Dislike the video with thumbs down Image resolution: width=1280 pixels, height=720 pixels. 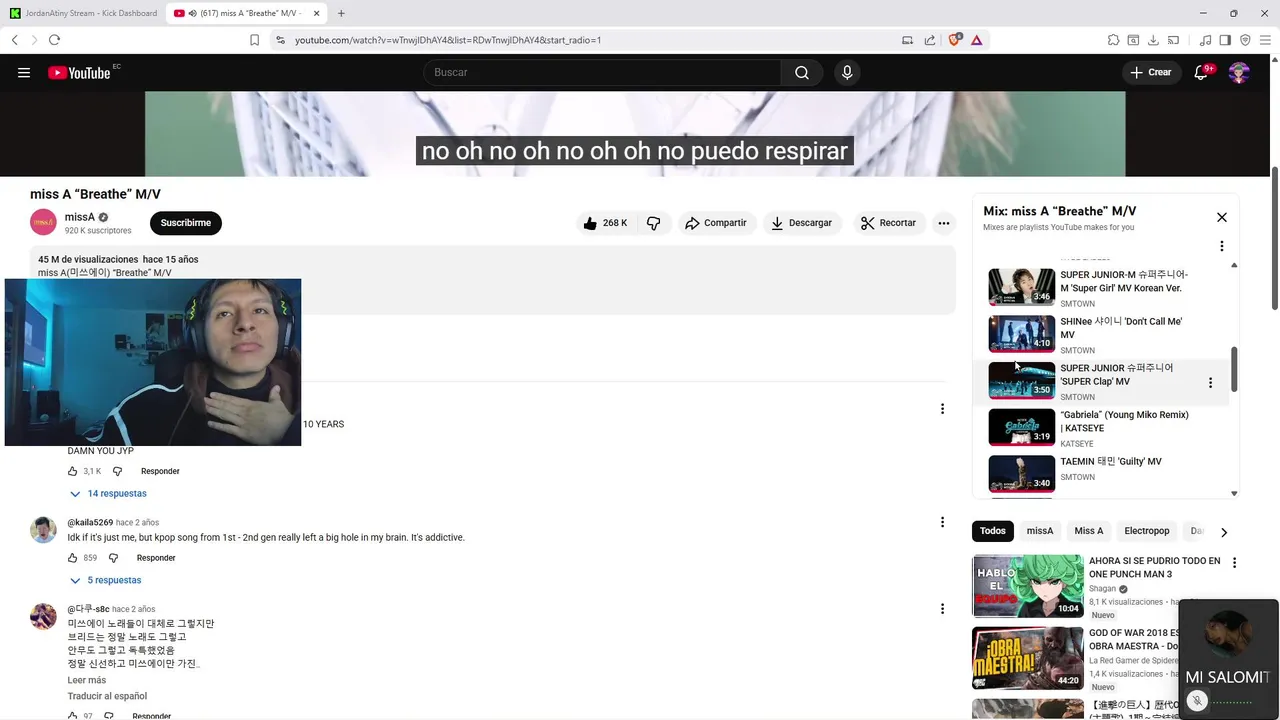click(x=654, y=223)
